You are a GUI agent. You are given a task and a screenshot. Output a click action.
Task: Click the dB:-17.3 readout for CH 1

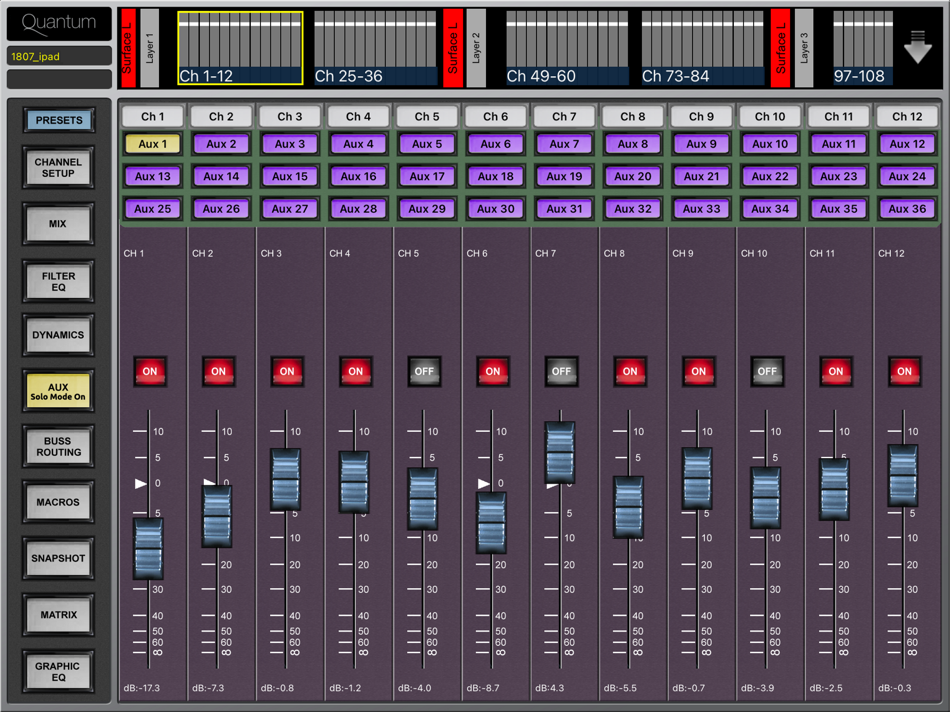[x=142, y=688]
